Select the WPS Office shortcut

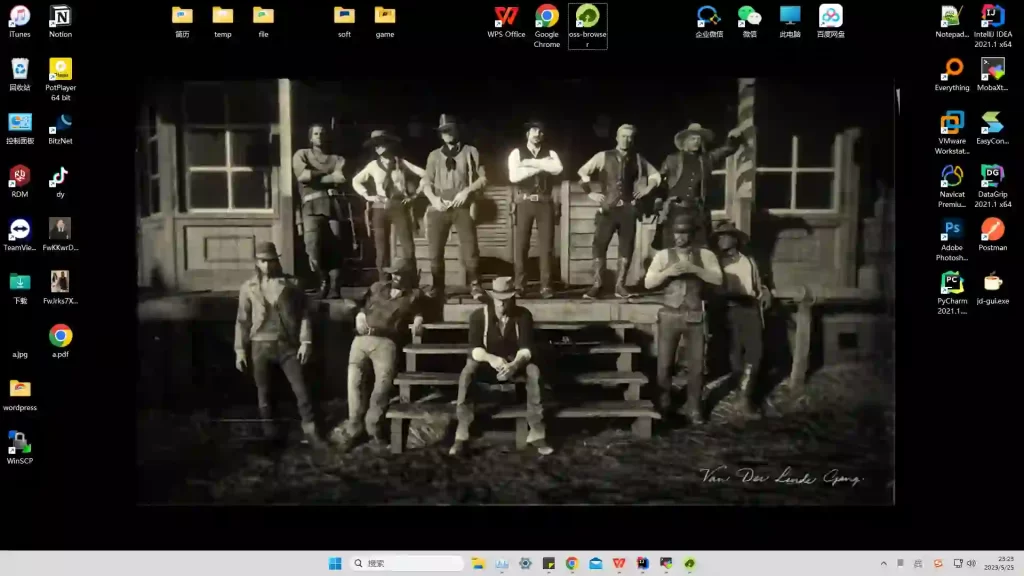point(506,22)
